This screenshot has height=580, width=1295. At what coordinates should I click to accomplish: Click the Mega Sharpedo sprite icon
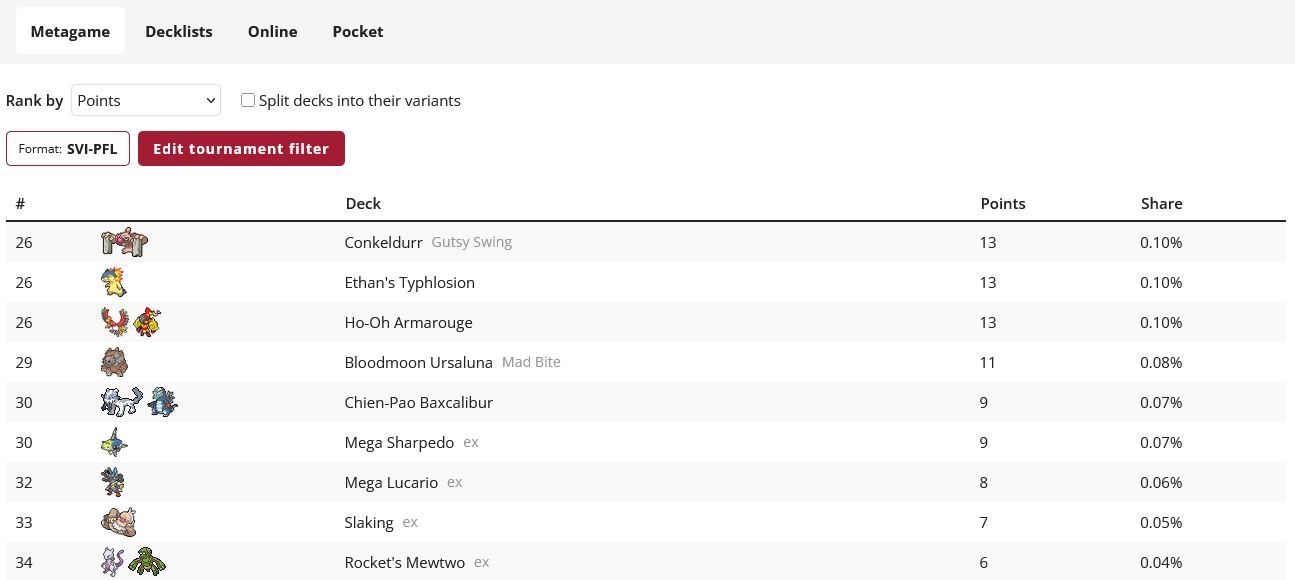point(114,442)
